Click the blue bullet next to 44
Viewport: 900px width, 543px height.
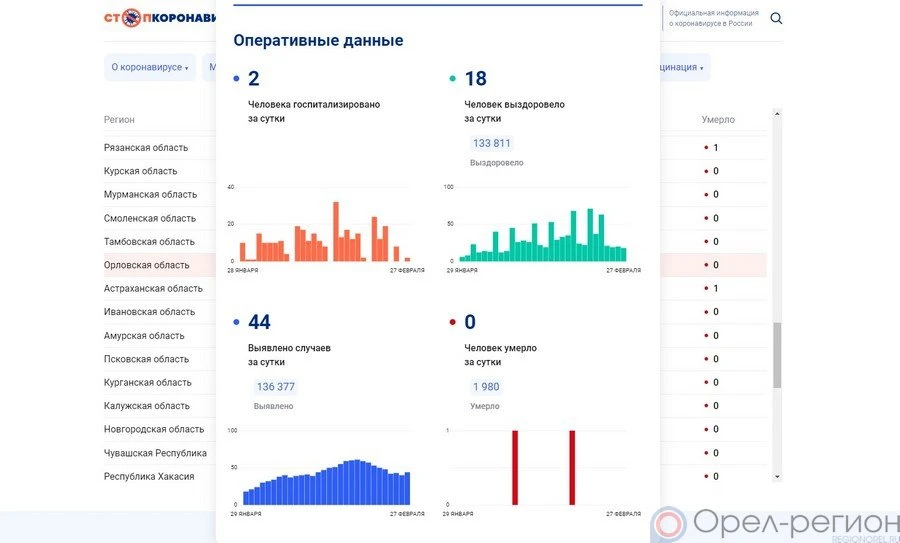click(x=236, y=322)
